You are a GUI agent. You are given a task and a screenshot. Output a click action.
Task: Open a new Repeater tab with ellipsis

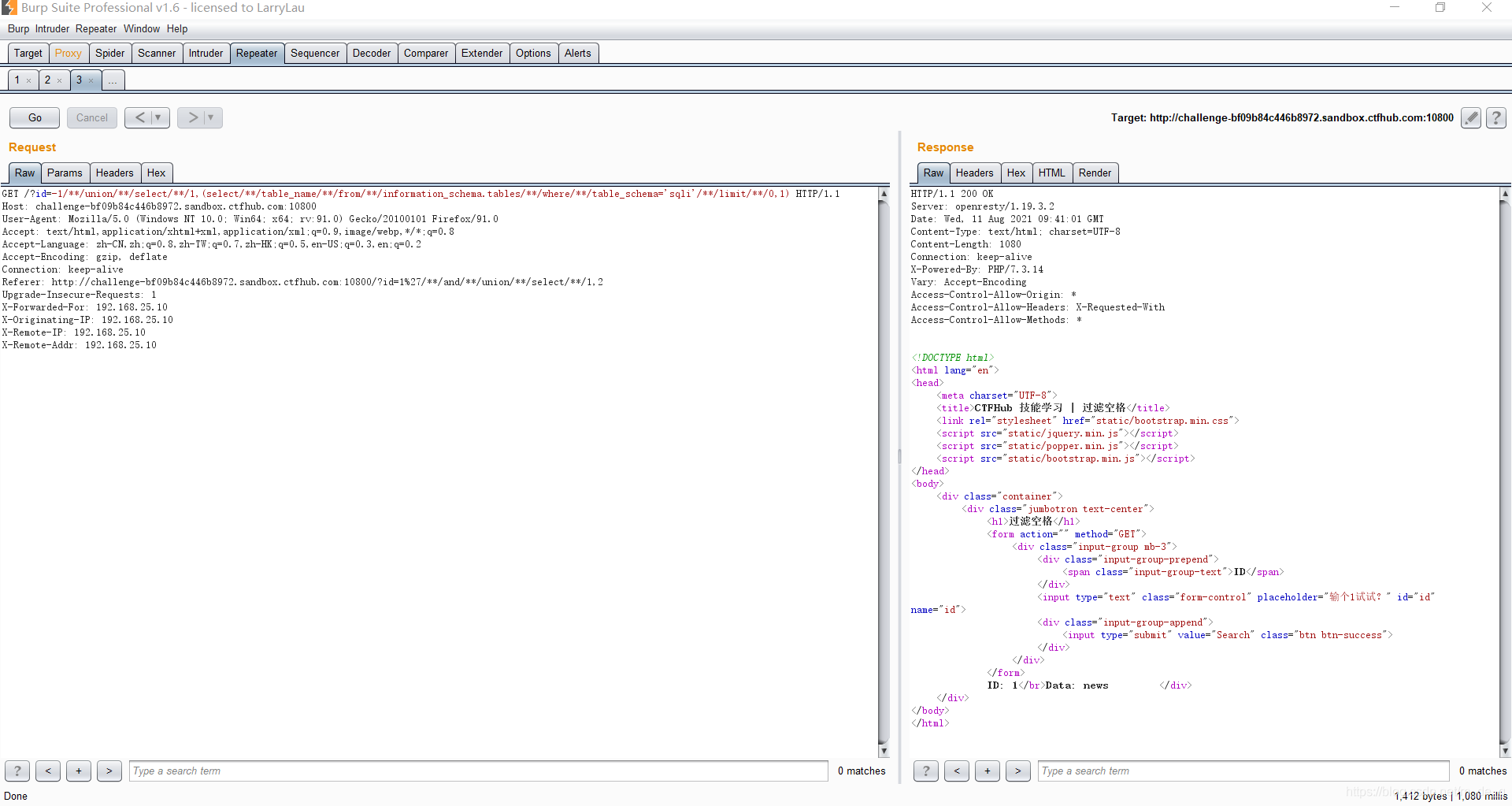point(113,80)
